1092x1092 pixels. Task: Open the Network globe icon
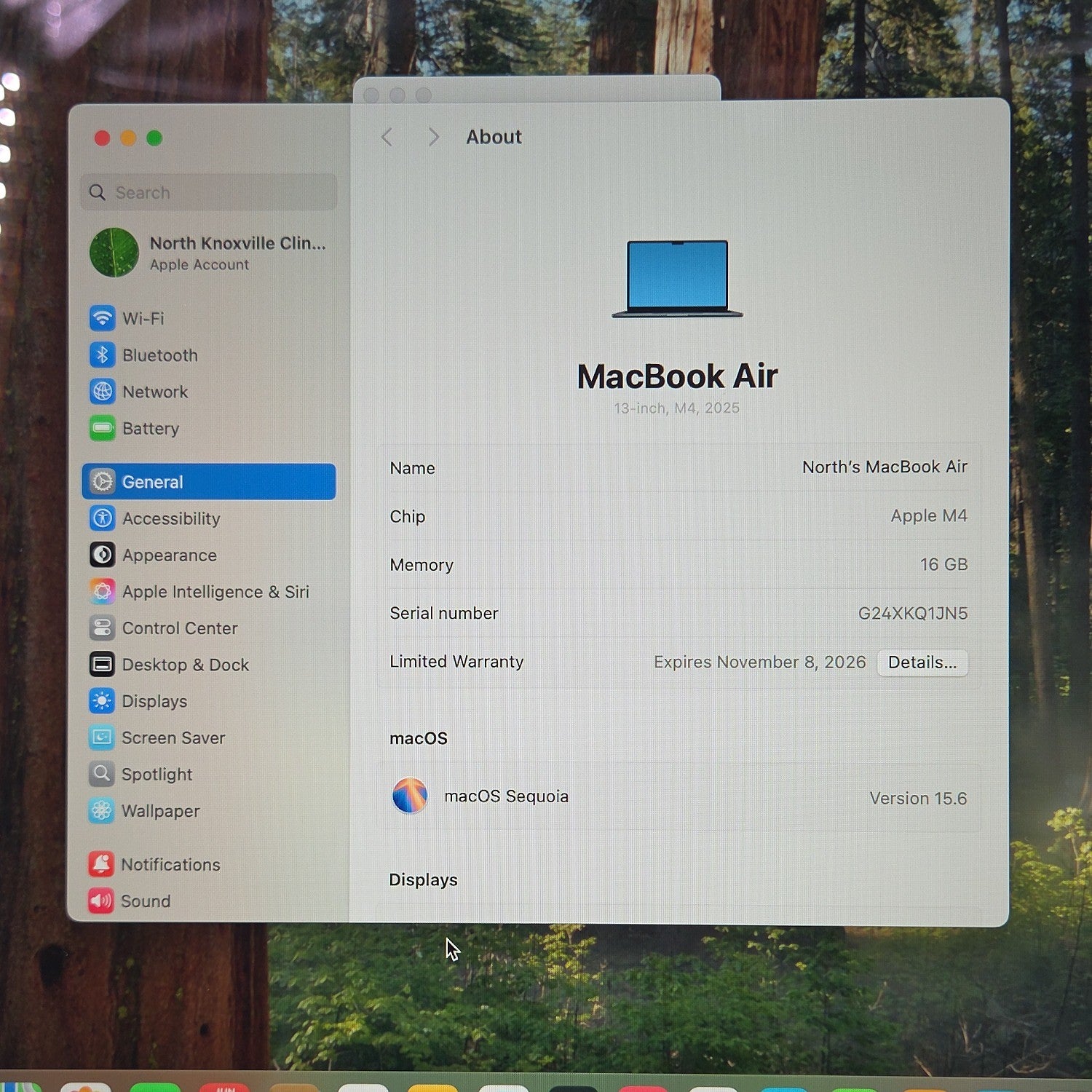point(103,391)
